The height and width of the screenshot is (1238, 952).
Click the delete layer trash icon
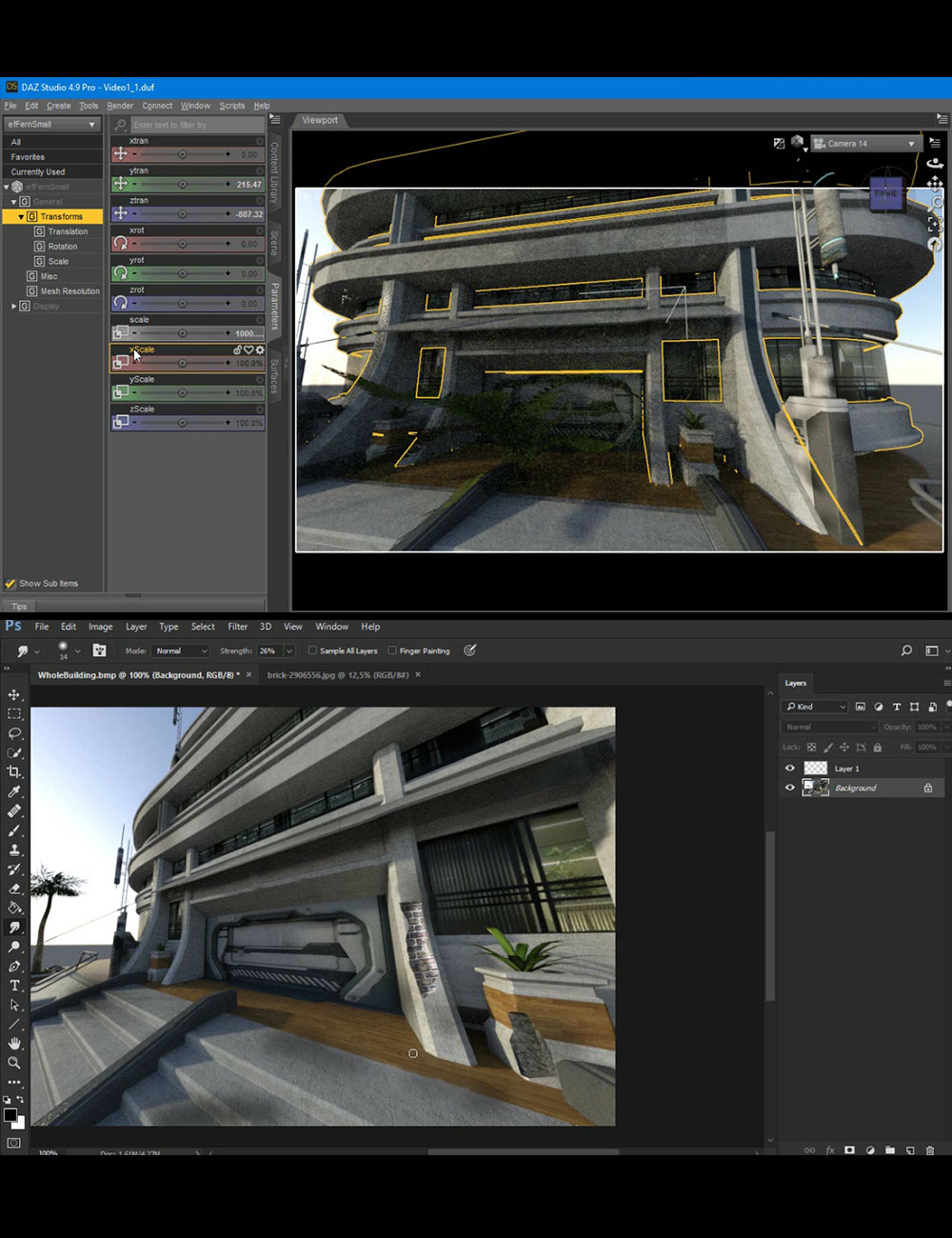(x=930, y=1150)
